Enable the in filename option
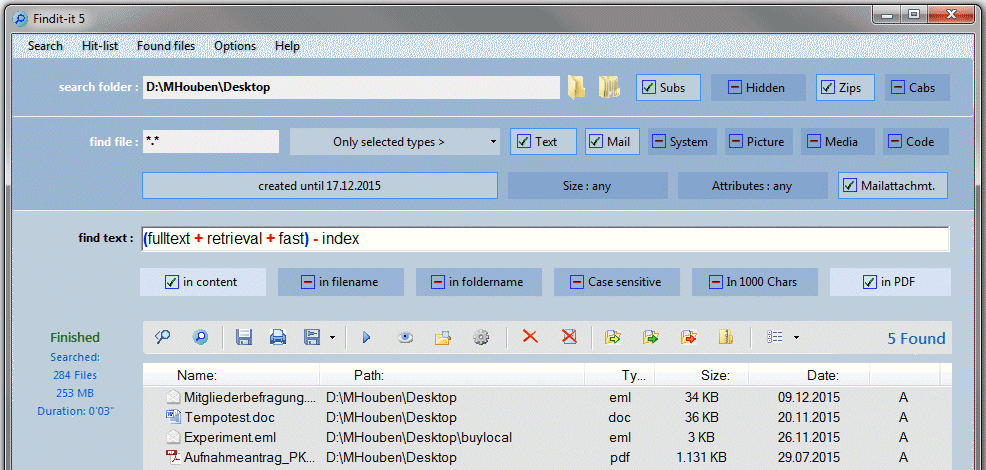Screen dimensions: 986x470 pos(340,282)
